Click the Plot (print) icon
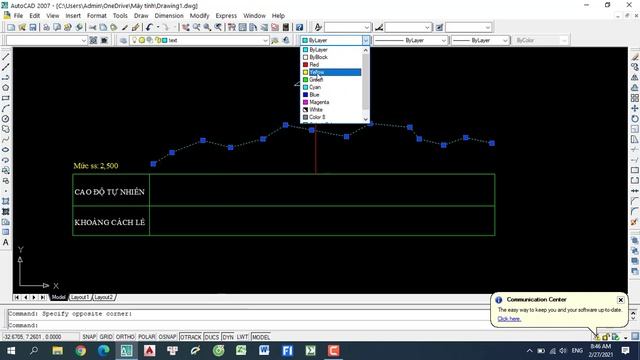 pyautogui.click(x=47, y=27)
